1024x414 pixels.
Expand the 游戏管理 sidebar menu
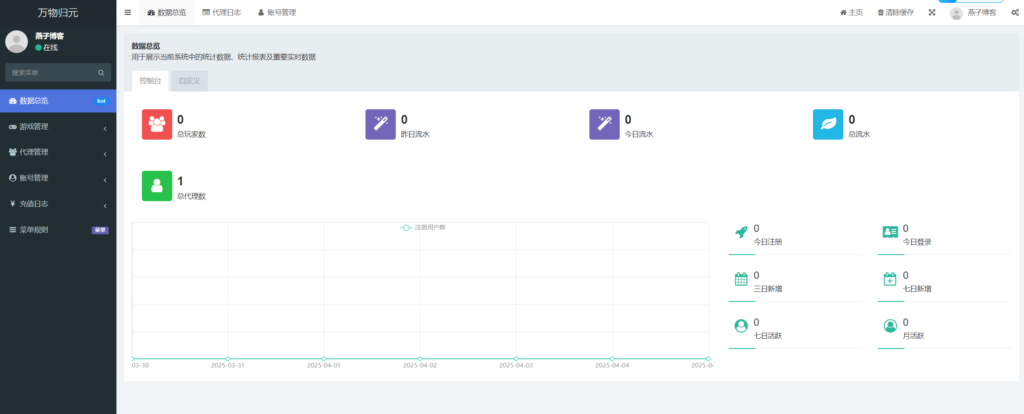[58, 127]
